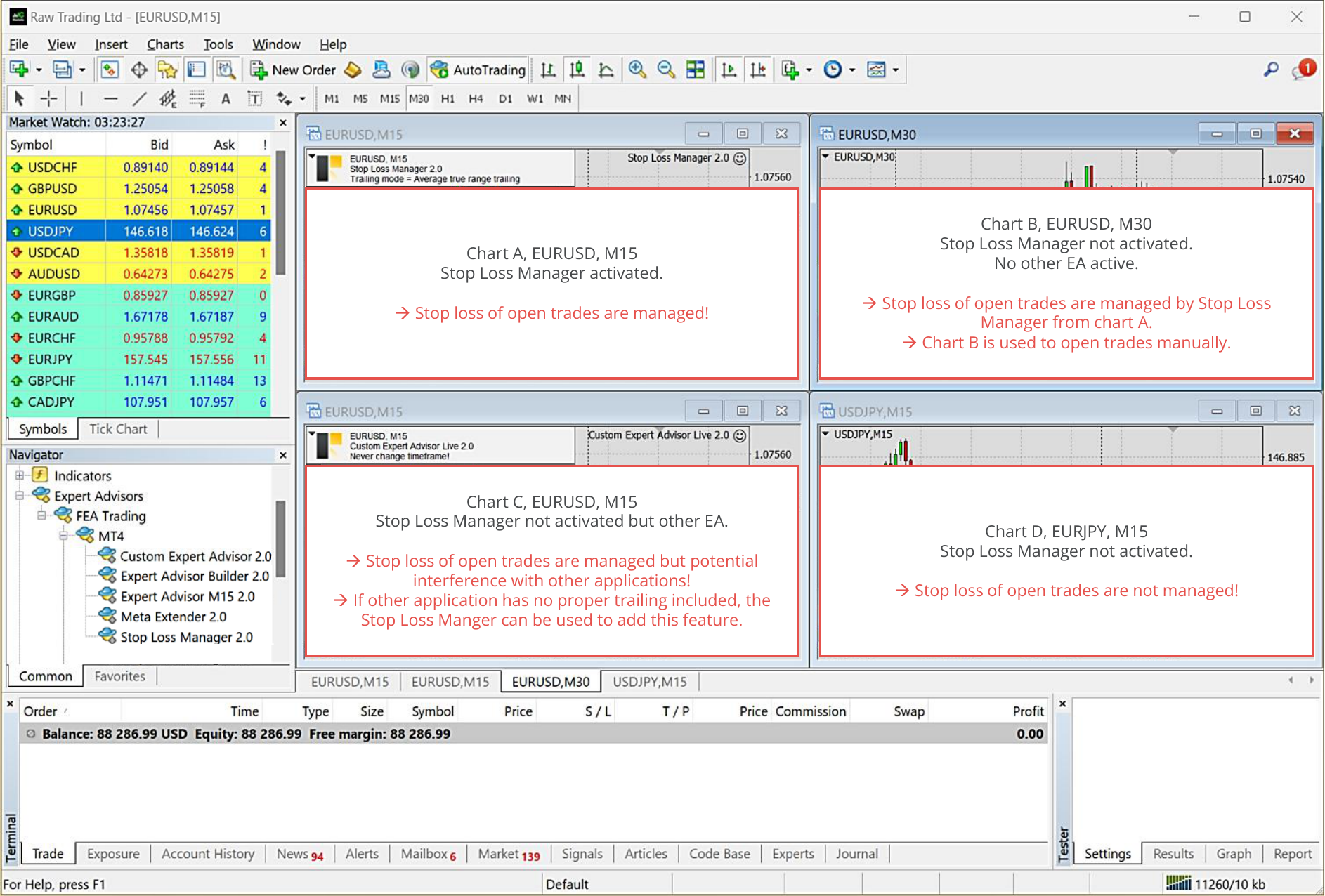Screen dimensions: 1325x896
Task: Toggle the AutoTrading button
Action: click(478, 70)
